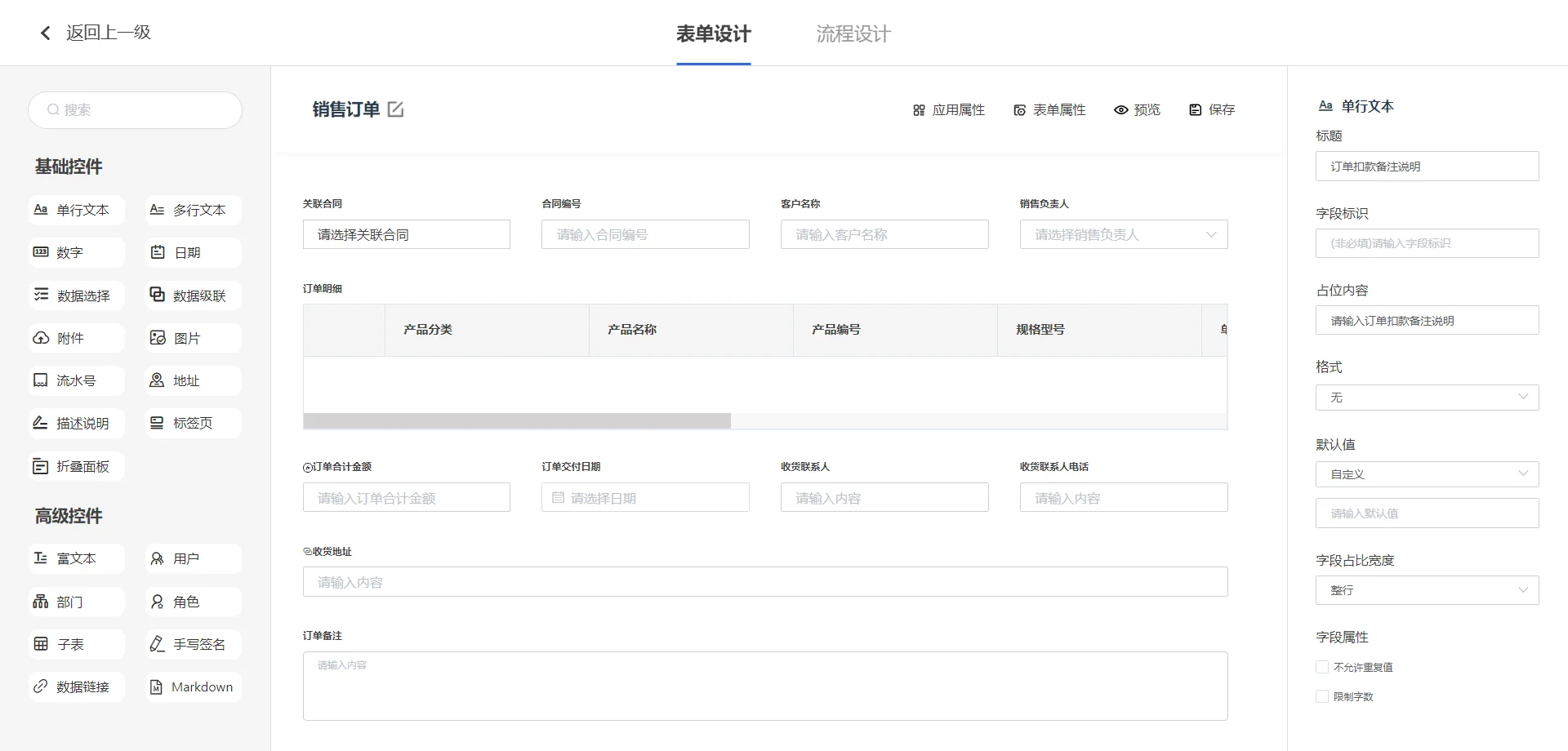Screen dimensions: 1568x751
Task: Select the 订单备注 text area
Action: (765, 686)
